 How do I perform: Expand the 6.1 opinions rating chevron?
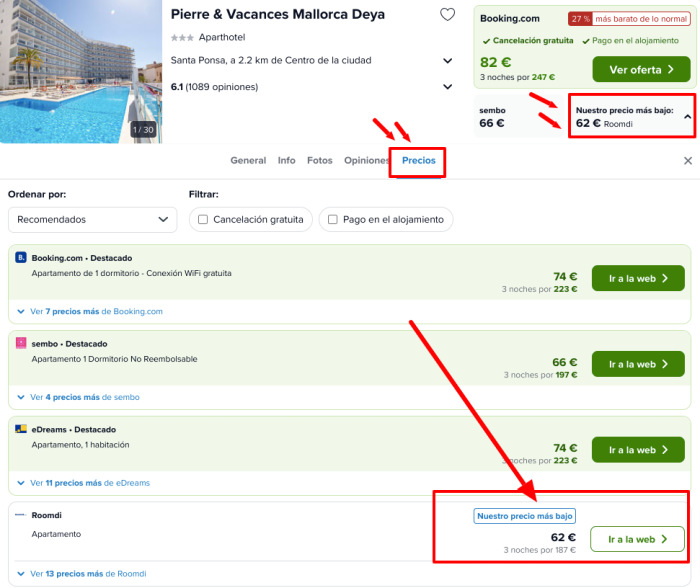click(x=447, y=87)
